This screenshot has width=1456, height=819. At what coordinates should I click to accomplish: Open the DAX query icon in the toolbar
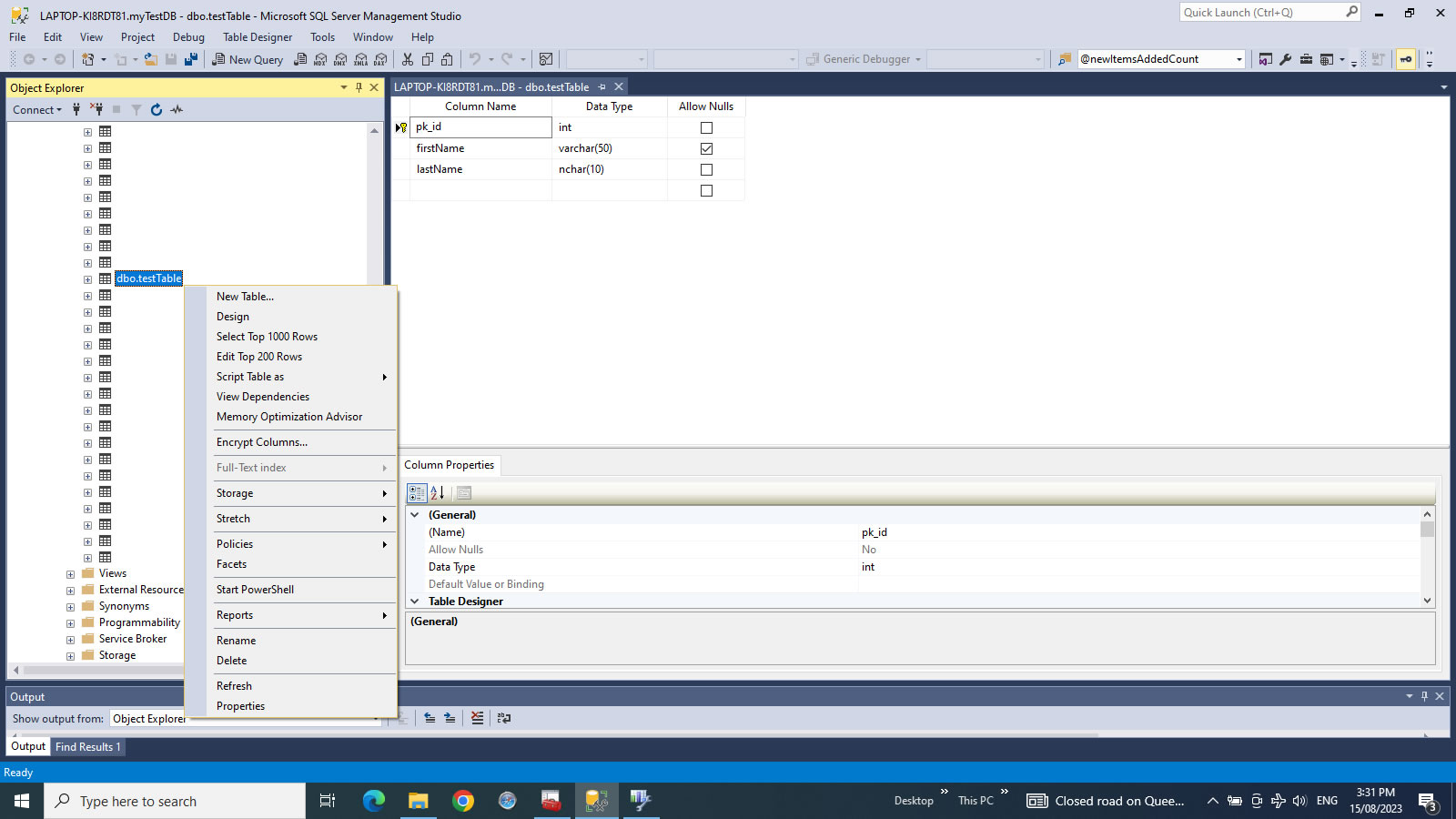click(380, 59)
